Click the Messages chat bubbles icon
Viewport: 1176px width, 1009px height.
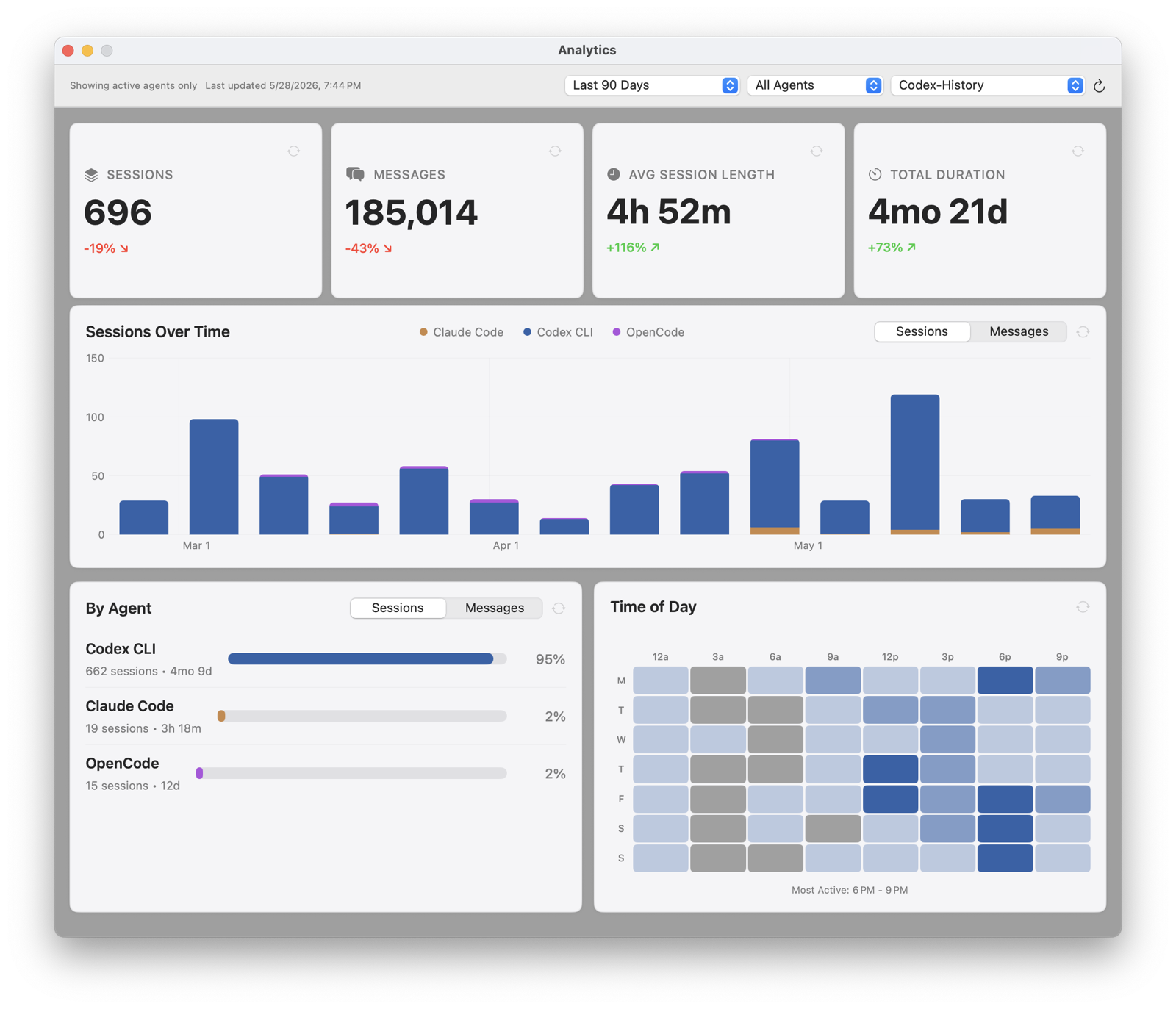click(x=355, y=174)
